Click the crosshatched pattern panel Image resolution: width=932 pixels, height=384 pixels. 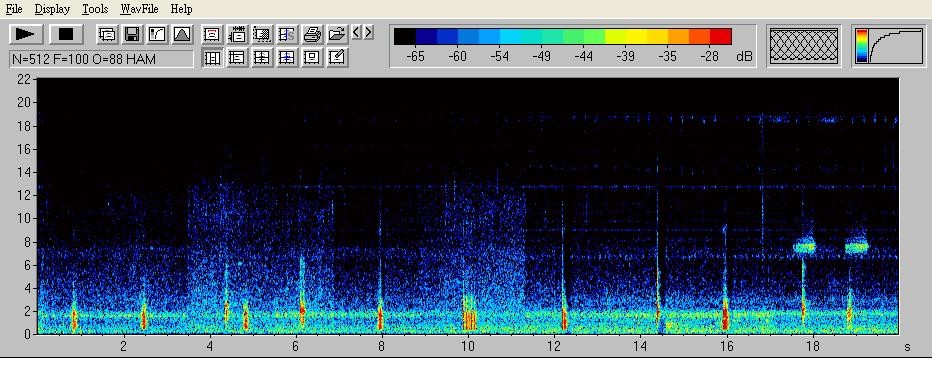[x=804, y=46]
